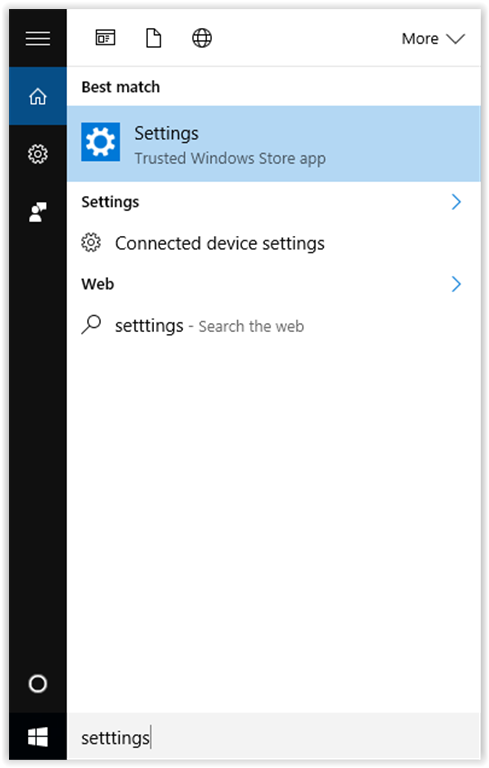Click the 'Search the web' hint text
489x768 pixels.
(x=251, y=326)
